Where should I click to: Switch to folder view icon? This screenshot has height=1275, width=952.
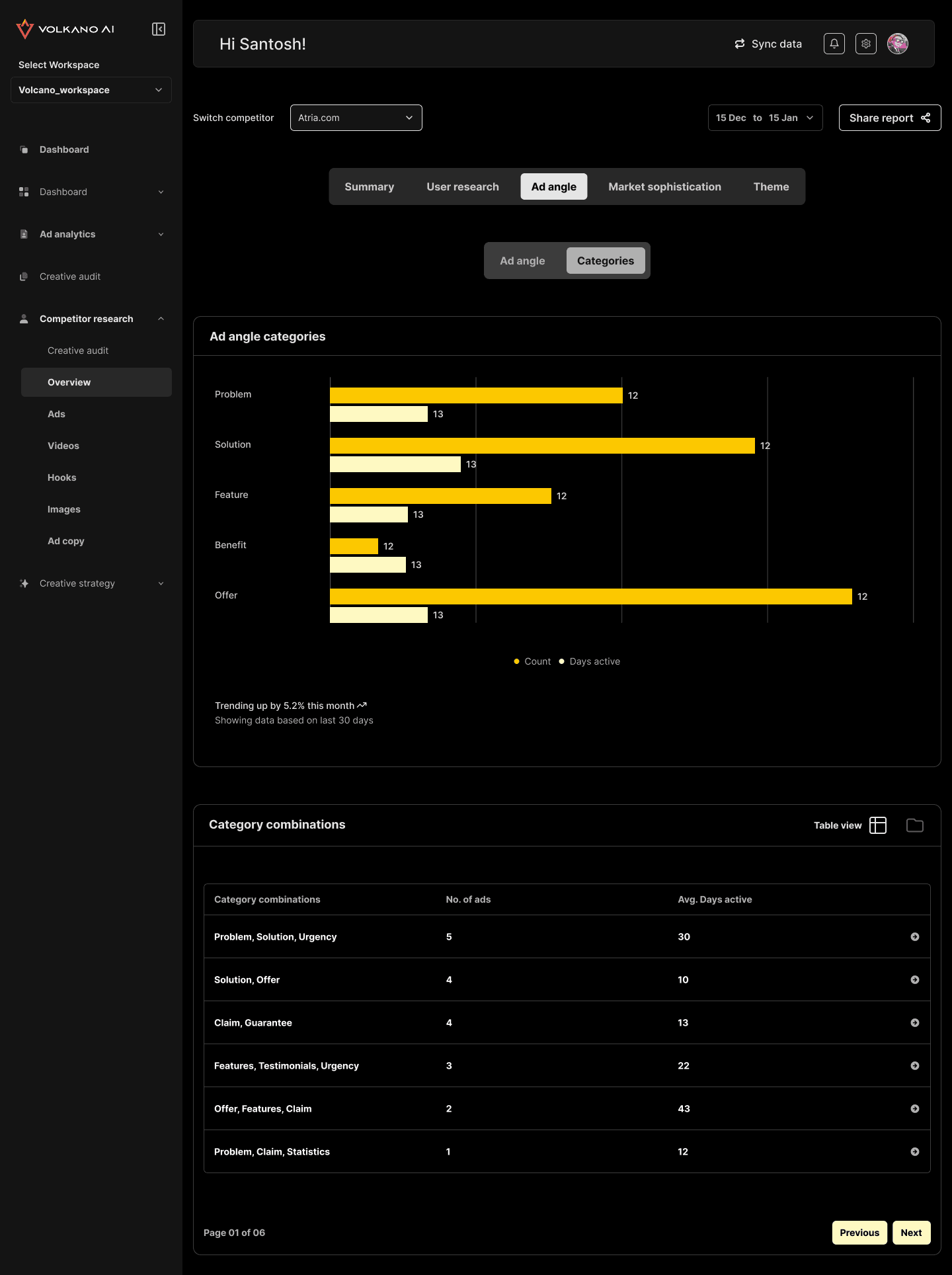pyautogui.click(x=915, y=825)
